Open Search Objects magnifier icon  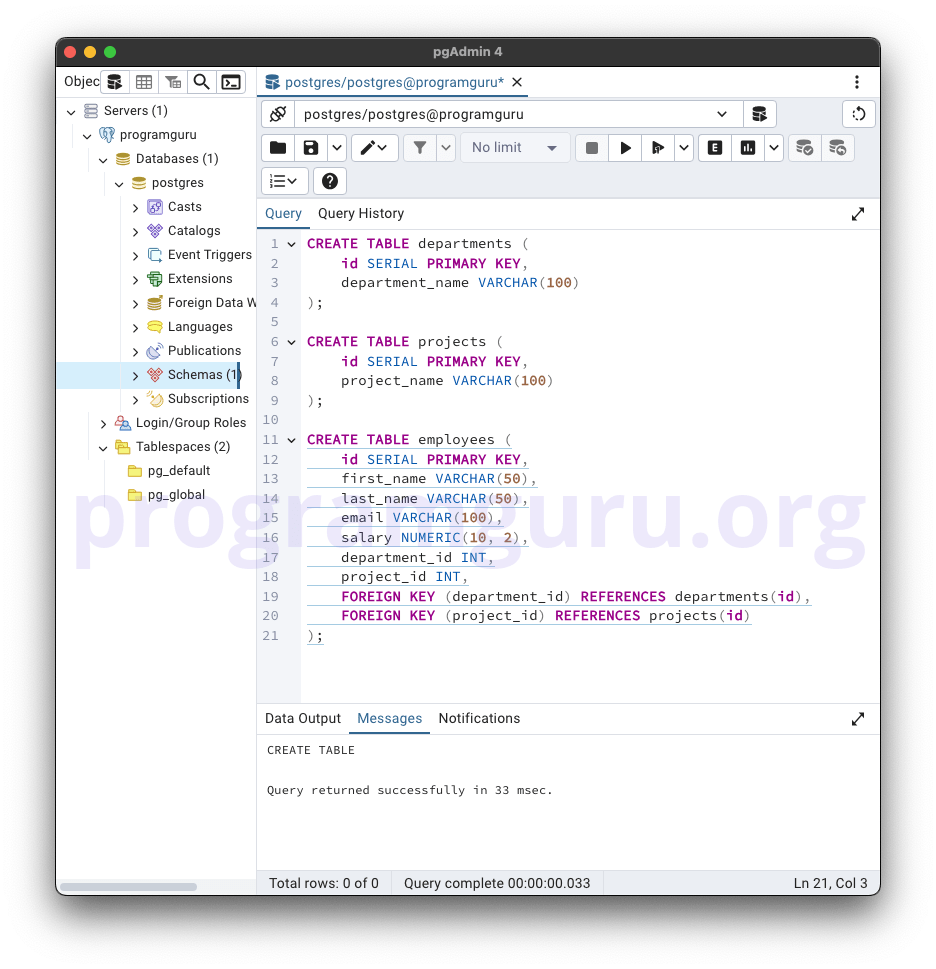pyautogui.click(x=201, y=82)
